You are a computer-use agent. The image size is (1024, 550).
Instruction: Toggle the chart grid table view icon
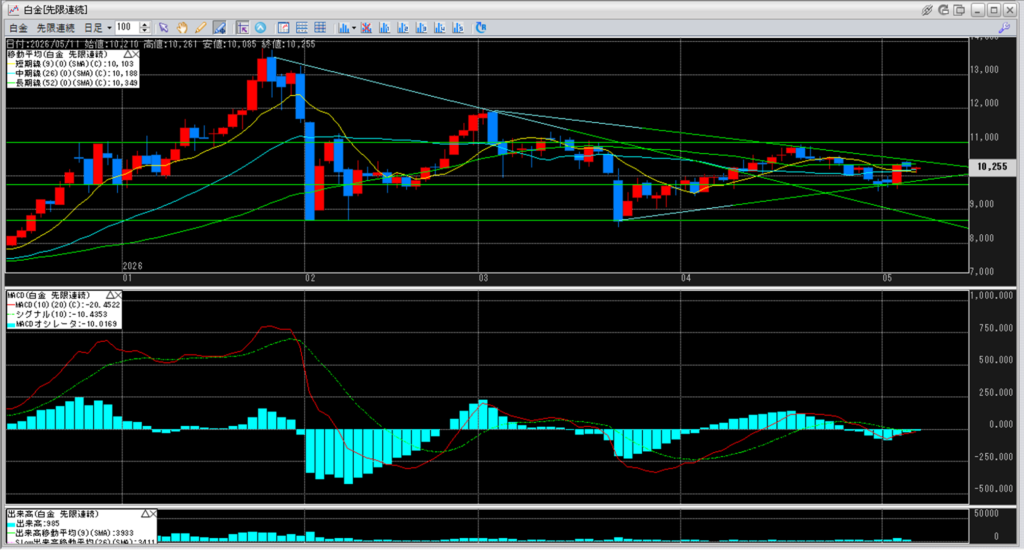[320, 27]
